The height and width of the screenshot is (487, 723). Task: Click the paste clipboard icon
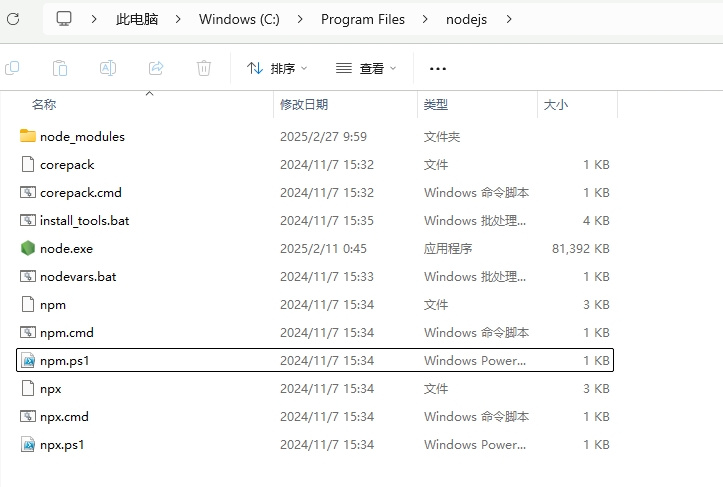(60, 68)
